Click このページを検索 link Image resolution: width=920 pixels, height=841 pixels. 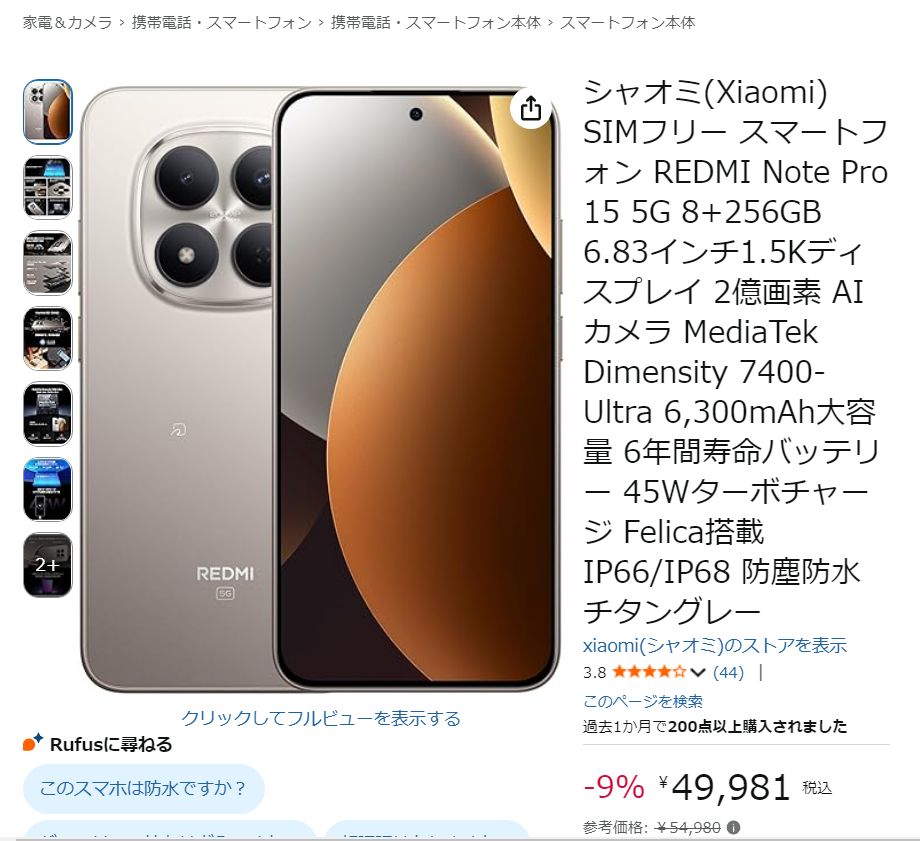click(642, 701)
